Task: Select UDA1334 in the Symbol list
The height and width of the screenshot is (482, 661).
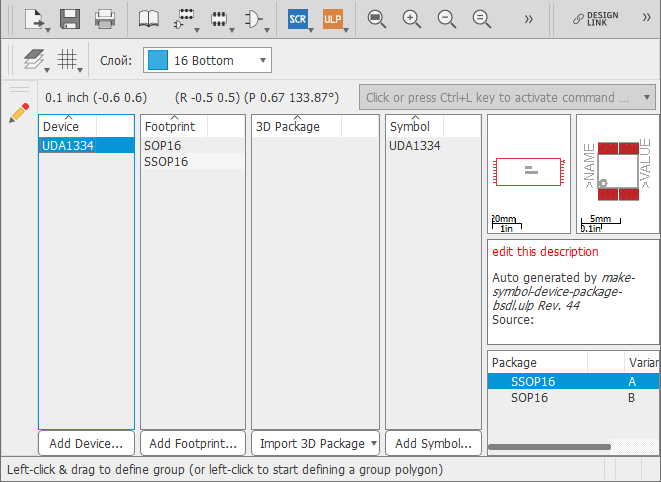Action: tap(433, 145)
